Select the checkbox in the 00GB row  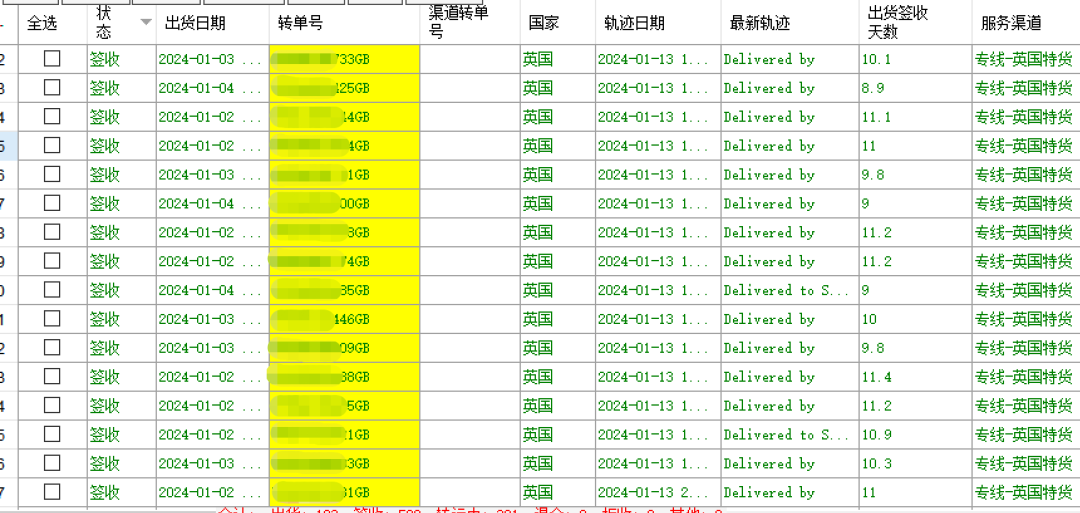52,204
